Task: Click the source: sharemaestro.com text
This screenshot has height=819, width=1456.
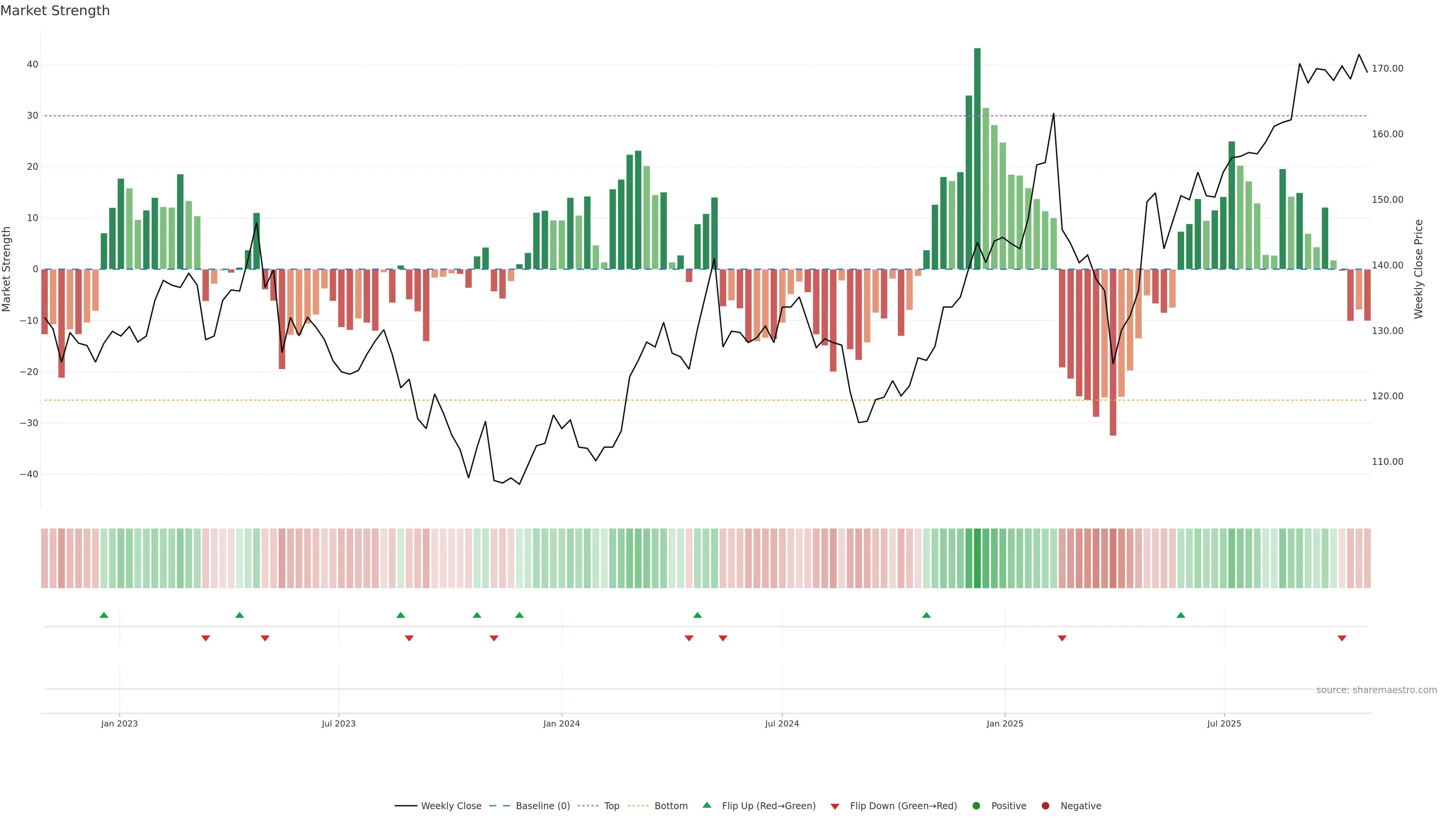Action: [1376, 690]
